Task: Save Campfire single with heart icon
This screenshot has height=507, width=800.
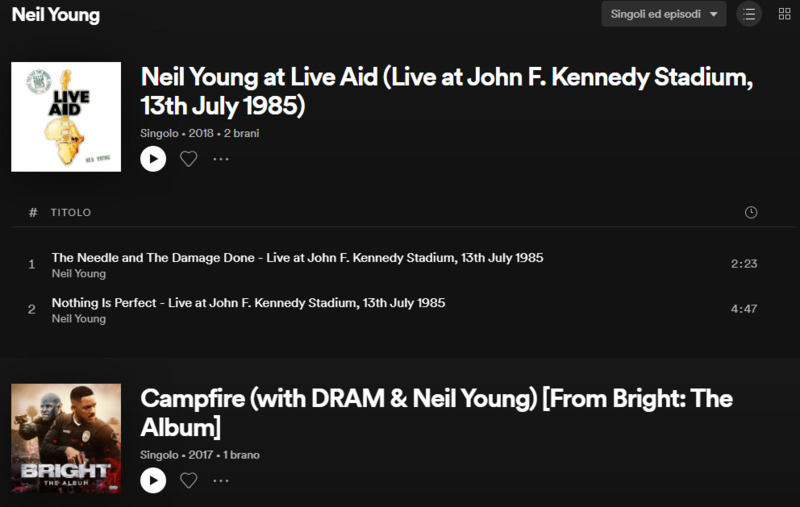Action: [x=188, y=481]
